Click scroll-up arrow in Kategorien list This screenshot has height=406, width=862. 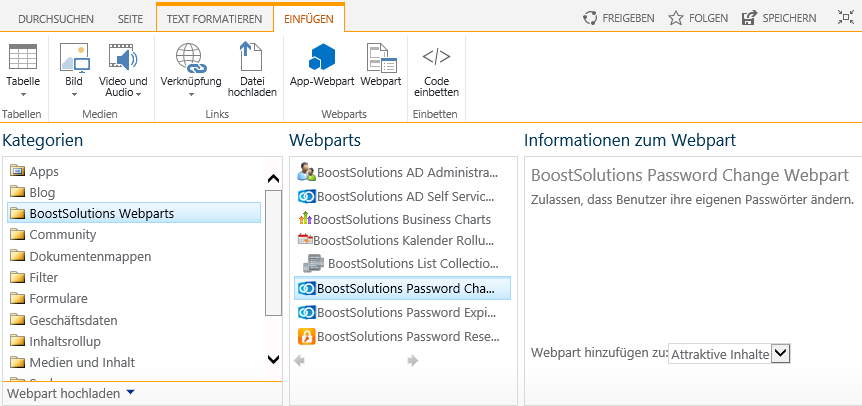273,179
